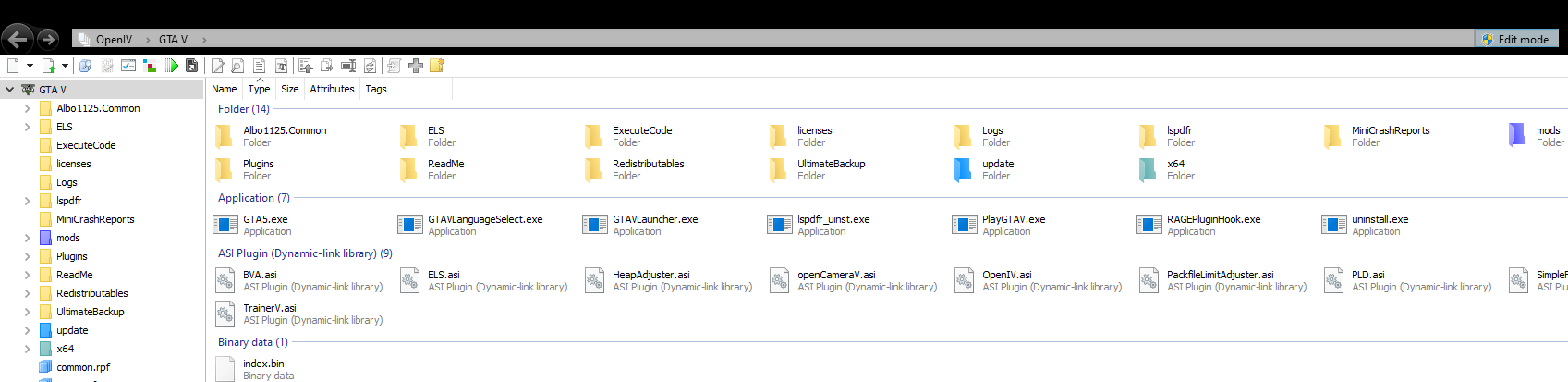The image size is (1568, 382).
Task: Click the Attributes column header
Action: (x=332, y=89)
